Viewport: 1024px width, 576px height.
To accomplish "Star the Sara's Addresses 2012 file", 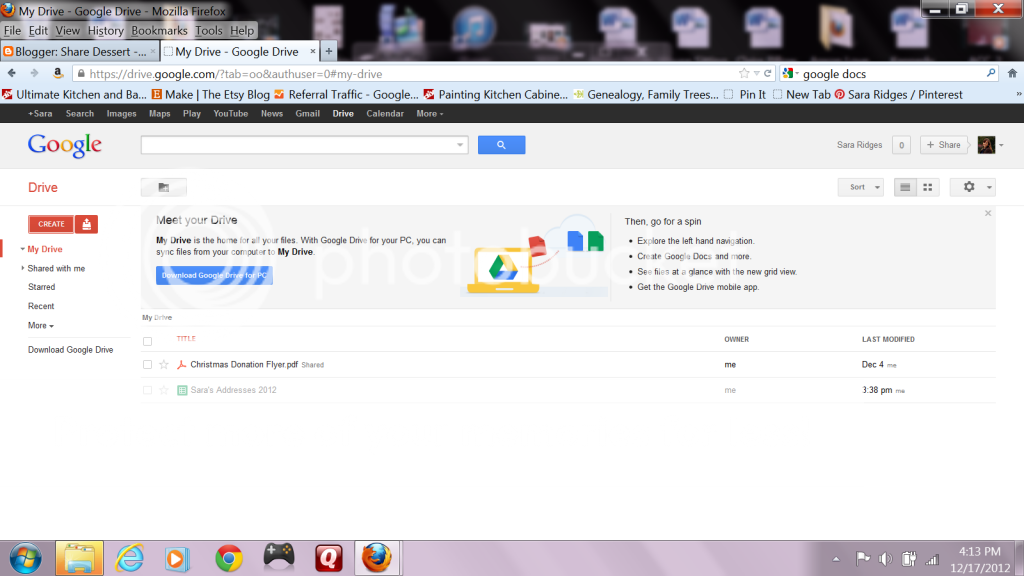I will (164, 390).
